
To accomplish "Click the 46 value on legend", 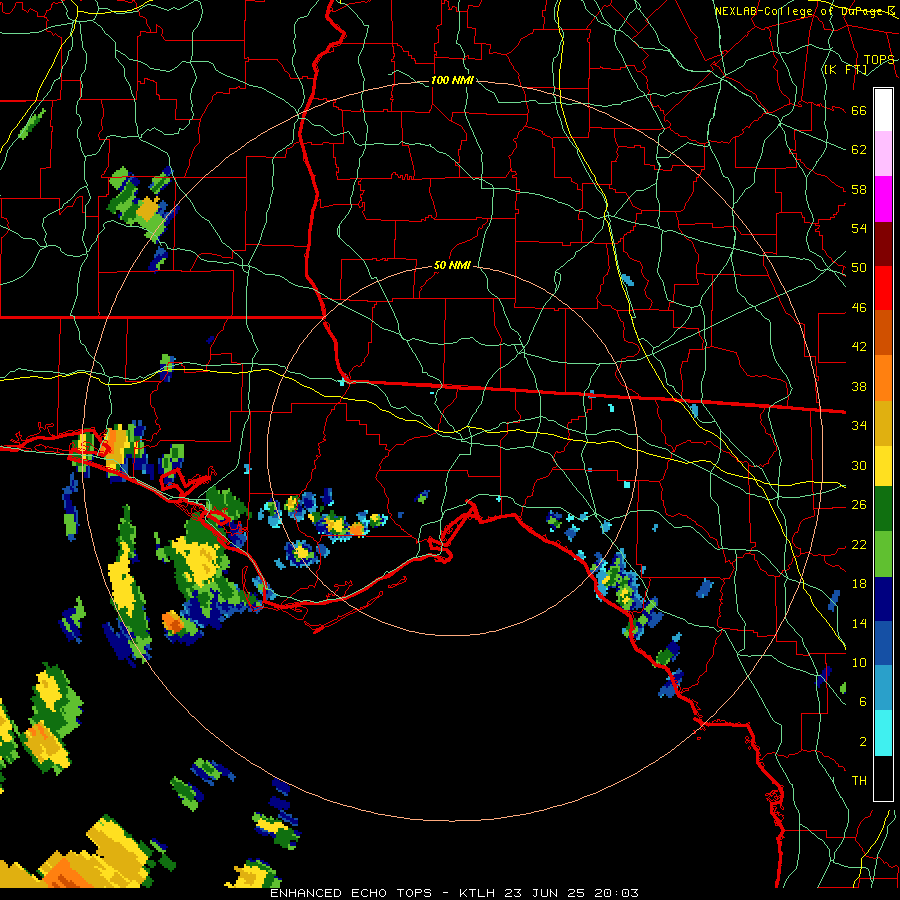I will [x=859, y=307].
